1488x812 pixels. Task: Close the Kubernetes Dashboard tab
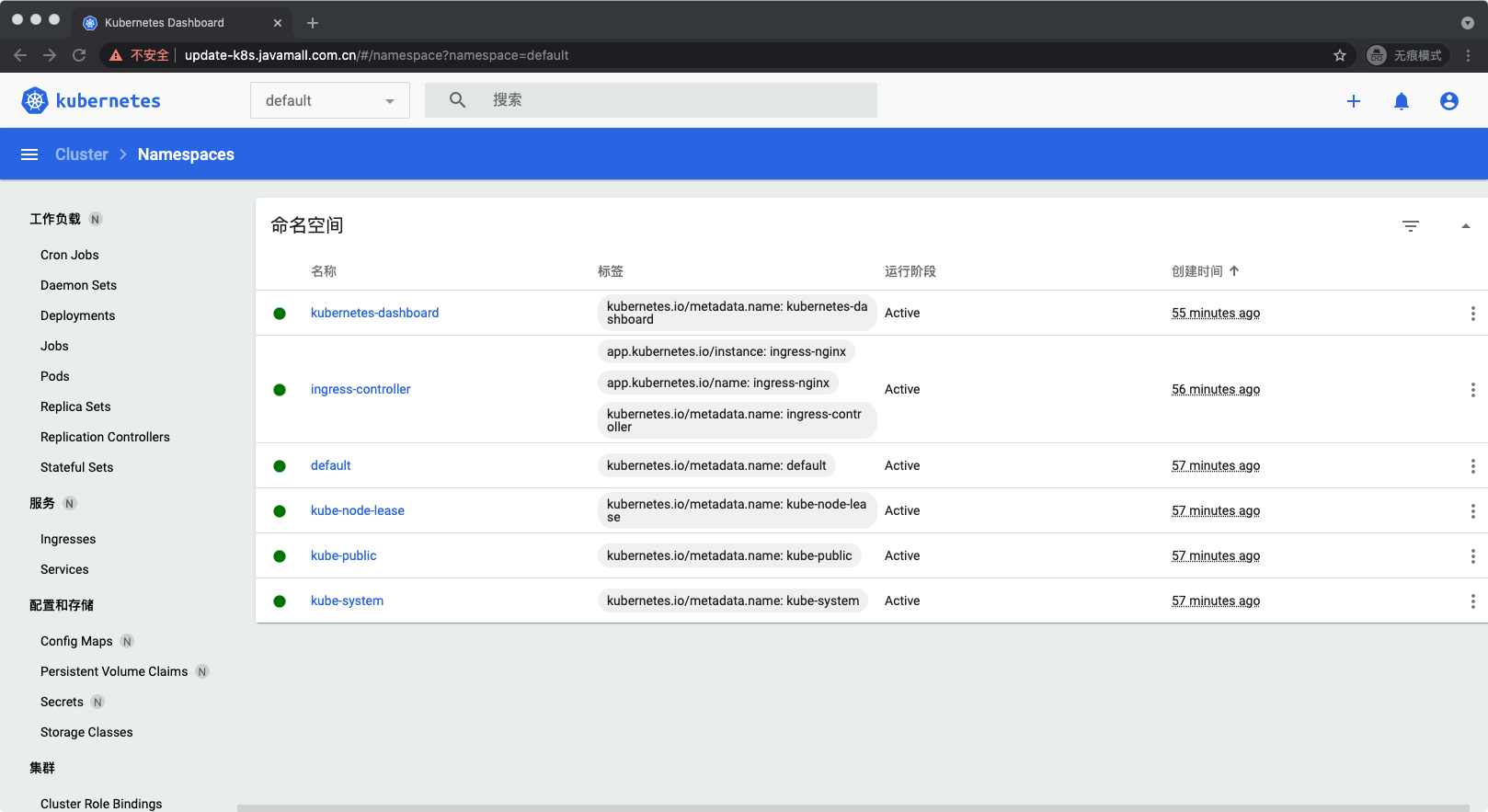[278, 23]
